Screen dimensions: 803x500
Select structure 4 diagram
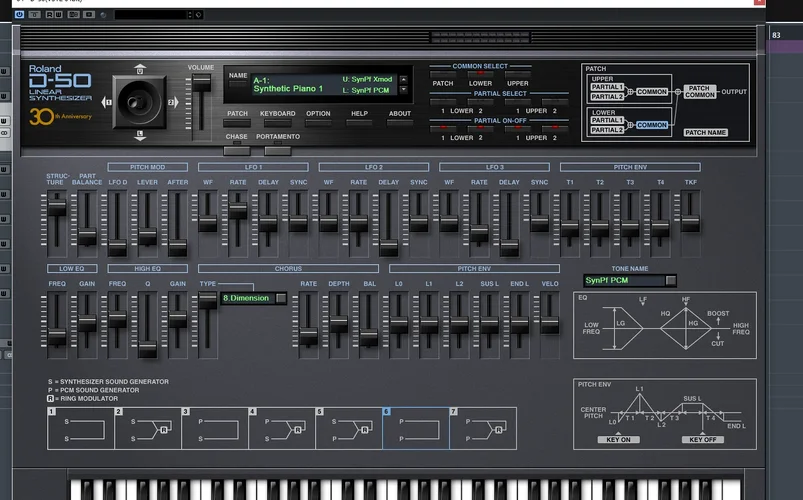282,428
